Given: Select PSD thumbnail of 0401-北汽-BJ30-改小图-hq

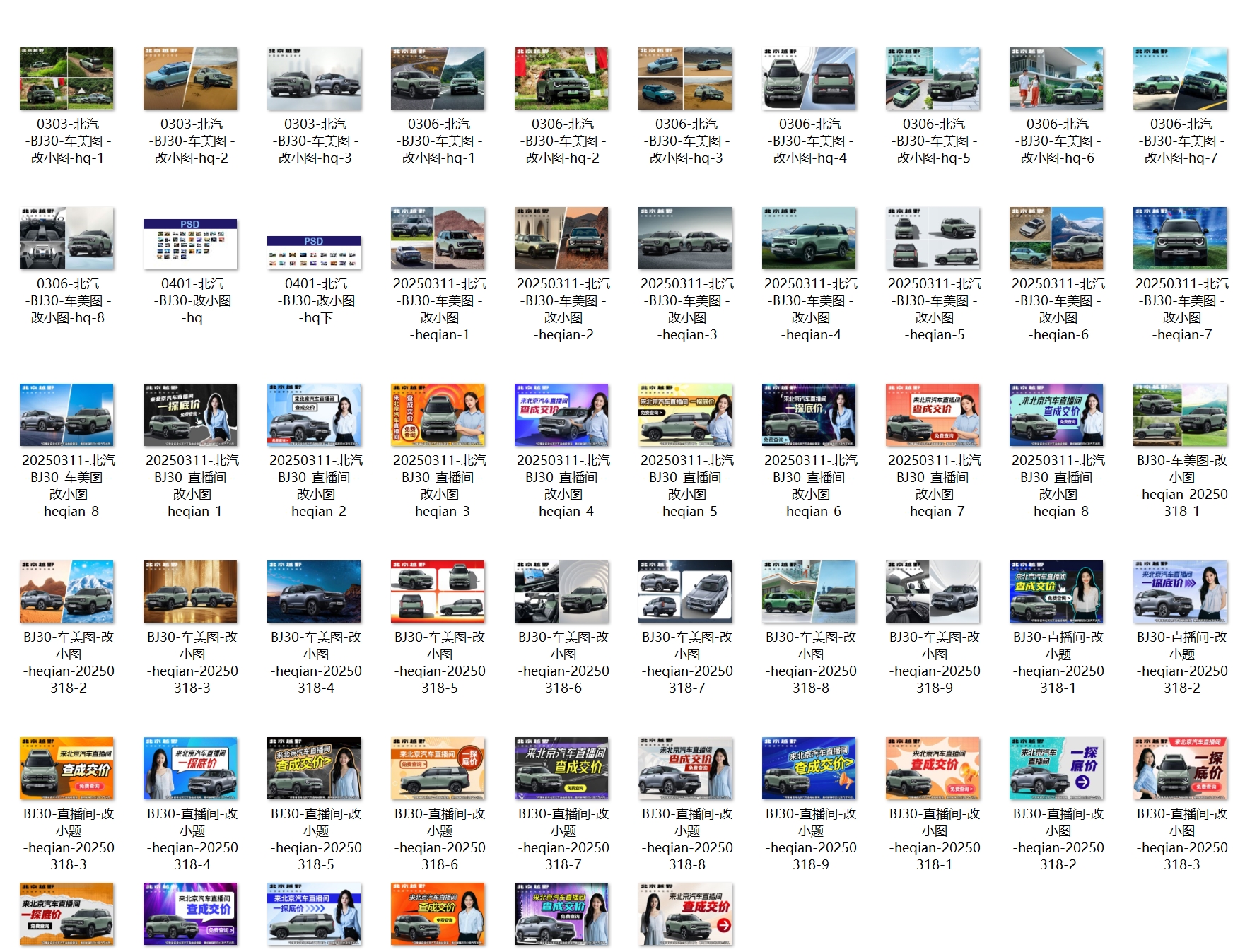Looking at the screenshot, I should coord(190,245).
